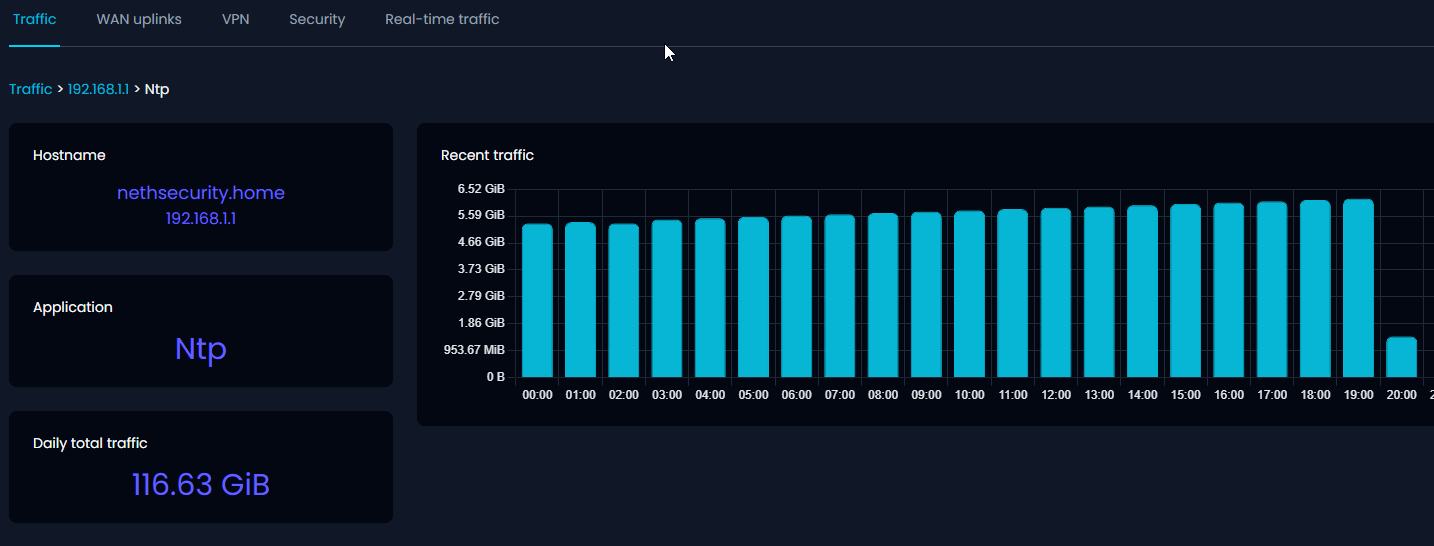The width and height of the screenshot is (1434, 546).
Task: Click the Traffic breadcrumb link
Action: click(30, 89)
